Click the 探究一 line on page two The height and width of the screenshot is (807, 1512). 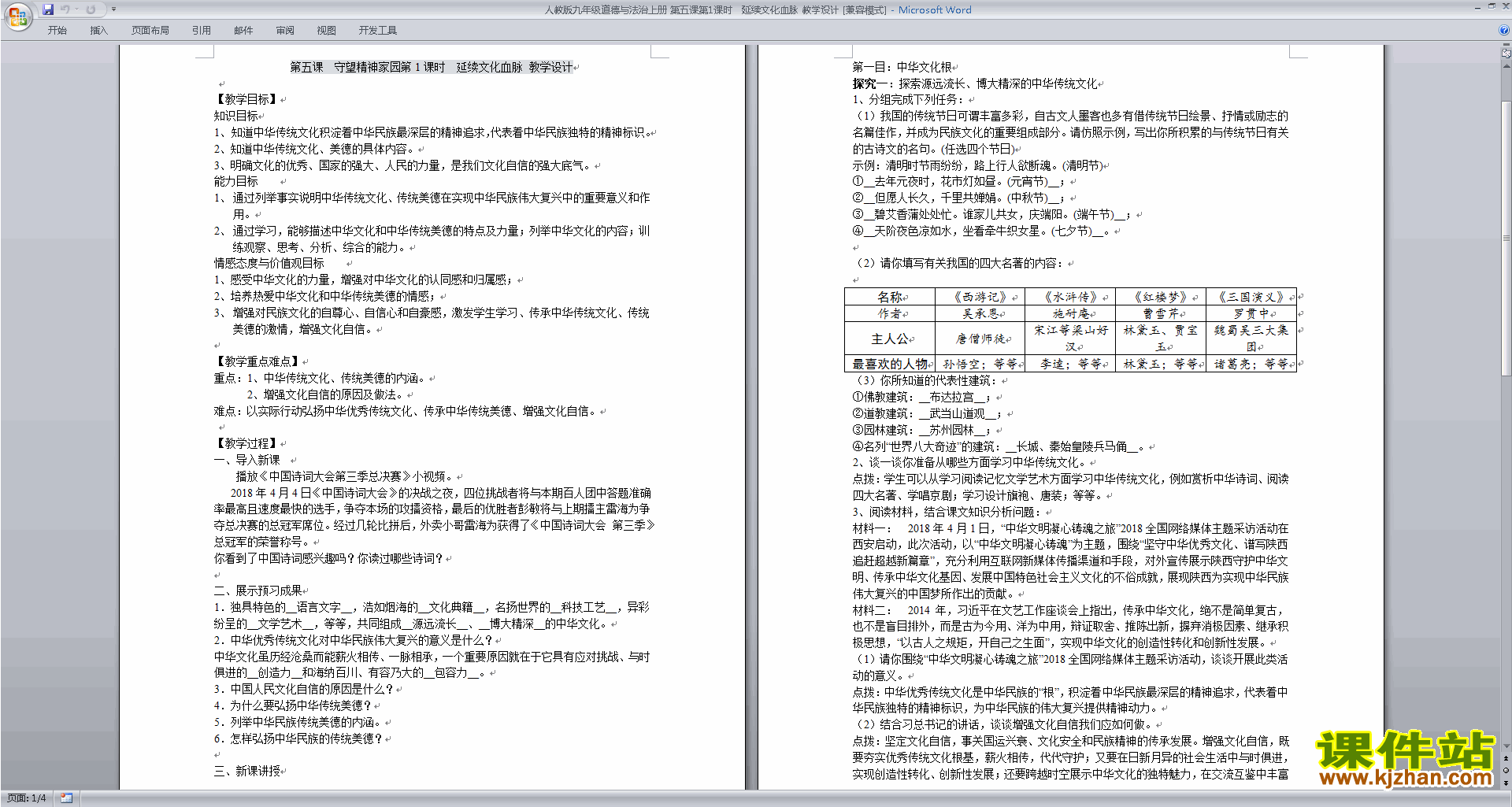976,84
